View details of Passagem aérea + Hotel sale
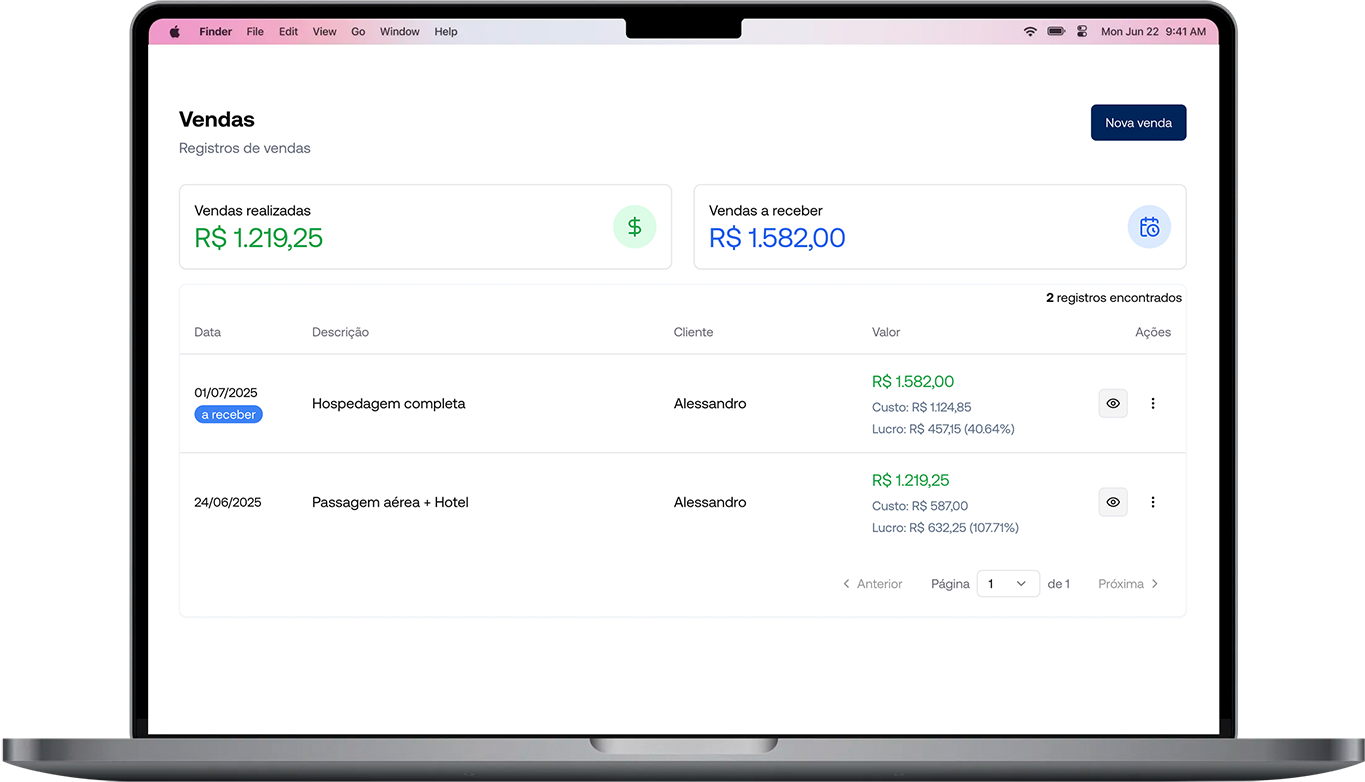1365x782 pixels. click(1112, 502)
